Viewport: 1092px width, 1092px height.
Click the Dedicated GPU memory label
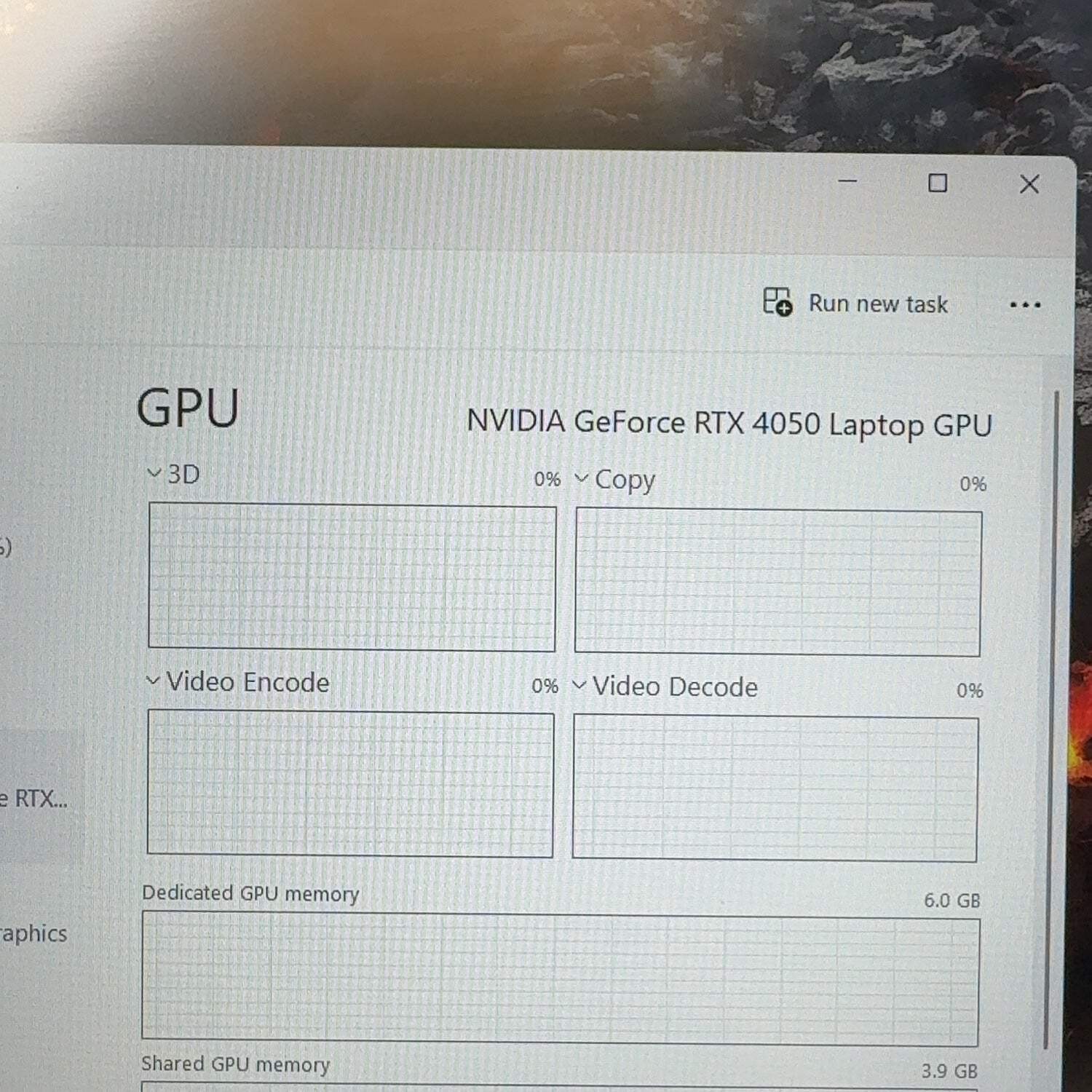point(250,893)
